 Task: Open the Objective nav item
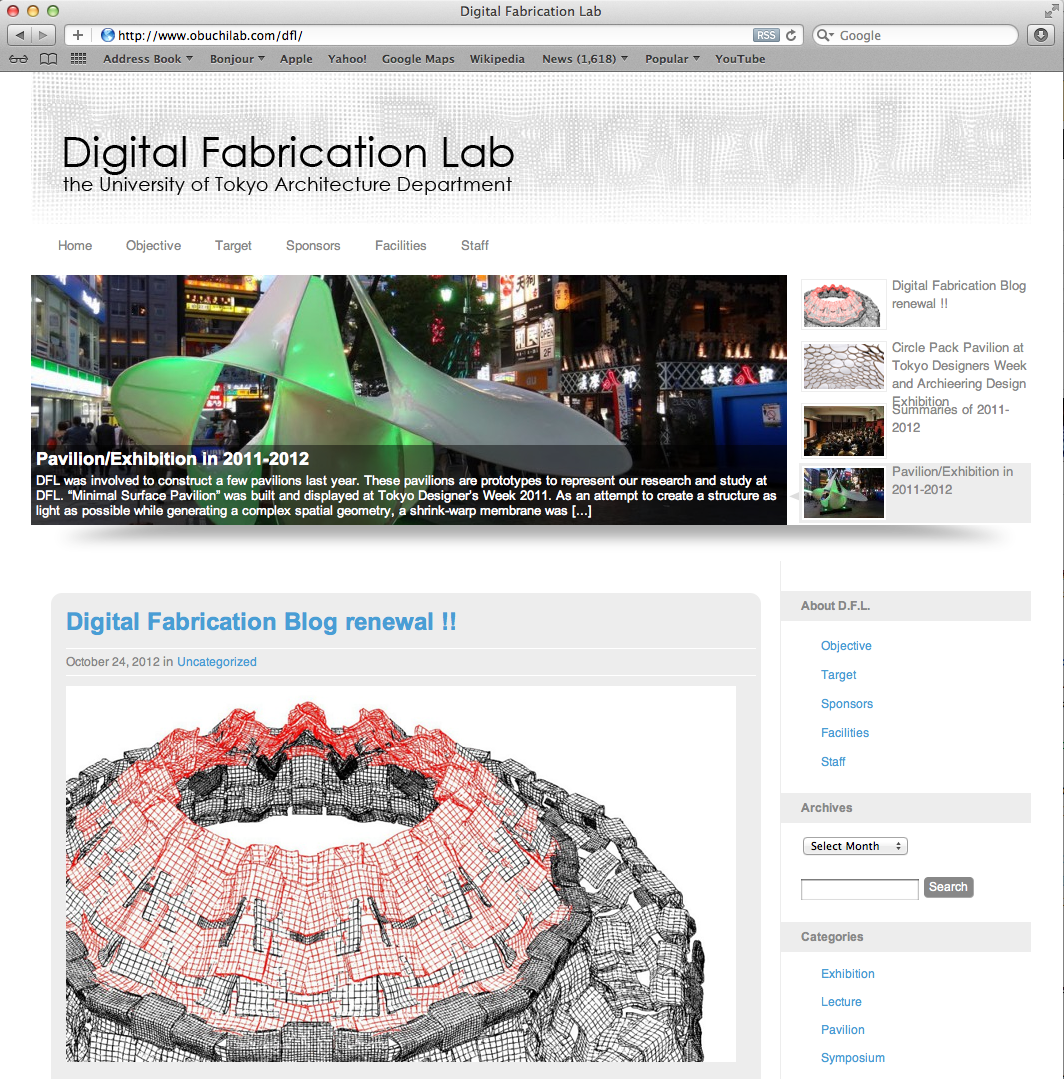pyautogui.click(x=153, y=246)
